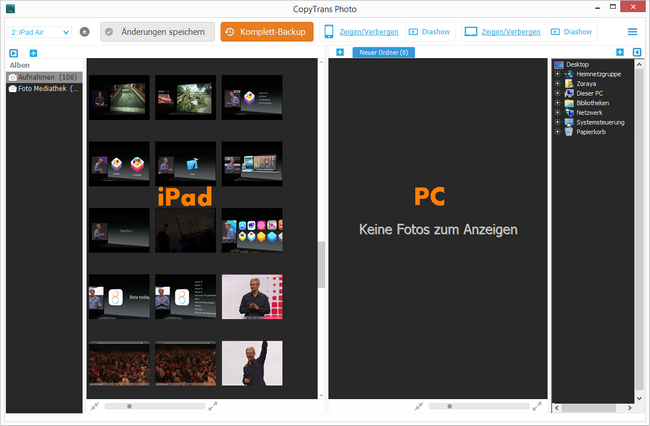650x426 pixels.
Task: Click the PC monitor icon in toolbar
Action: tap(471, 31)
